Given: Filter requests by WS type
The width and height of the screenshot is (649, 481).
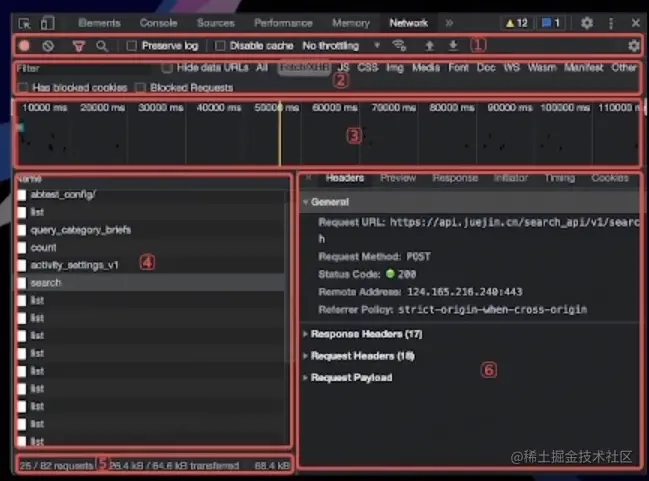Looking at the screenshot, I should (512, 67).
